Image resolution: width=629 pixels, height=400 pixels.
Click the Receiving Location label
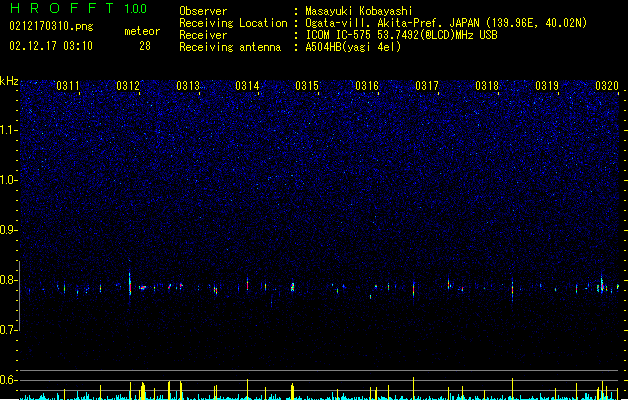(x=233, y=23)
